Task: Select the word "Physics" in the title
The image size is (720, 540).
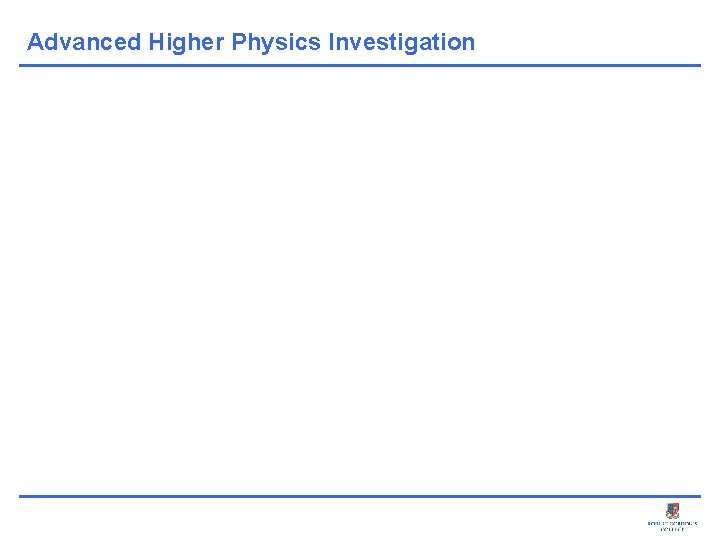Action: coord(275,42)
